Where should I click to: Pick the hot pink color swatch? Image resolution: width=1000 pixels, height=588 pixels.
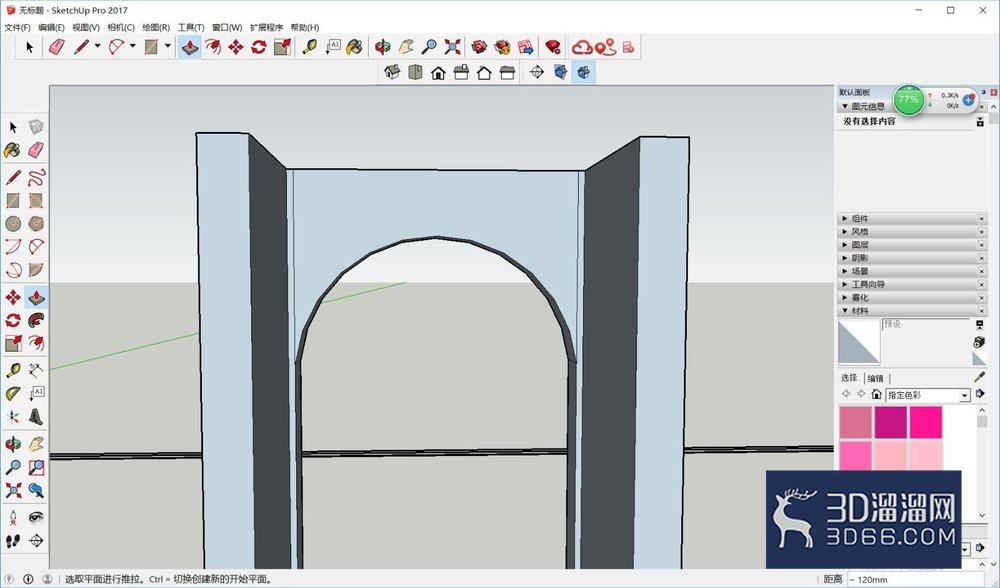coord(925,422)
